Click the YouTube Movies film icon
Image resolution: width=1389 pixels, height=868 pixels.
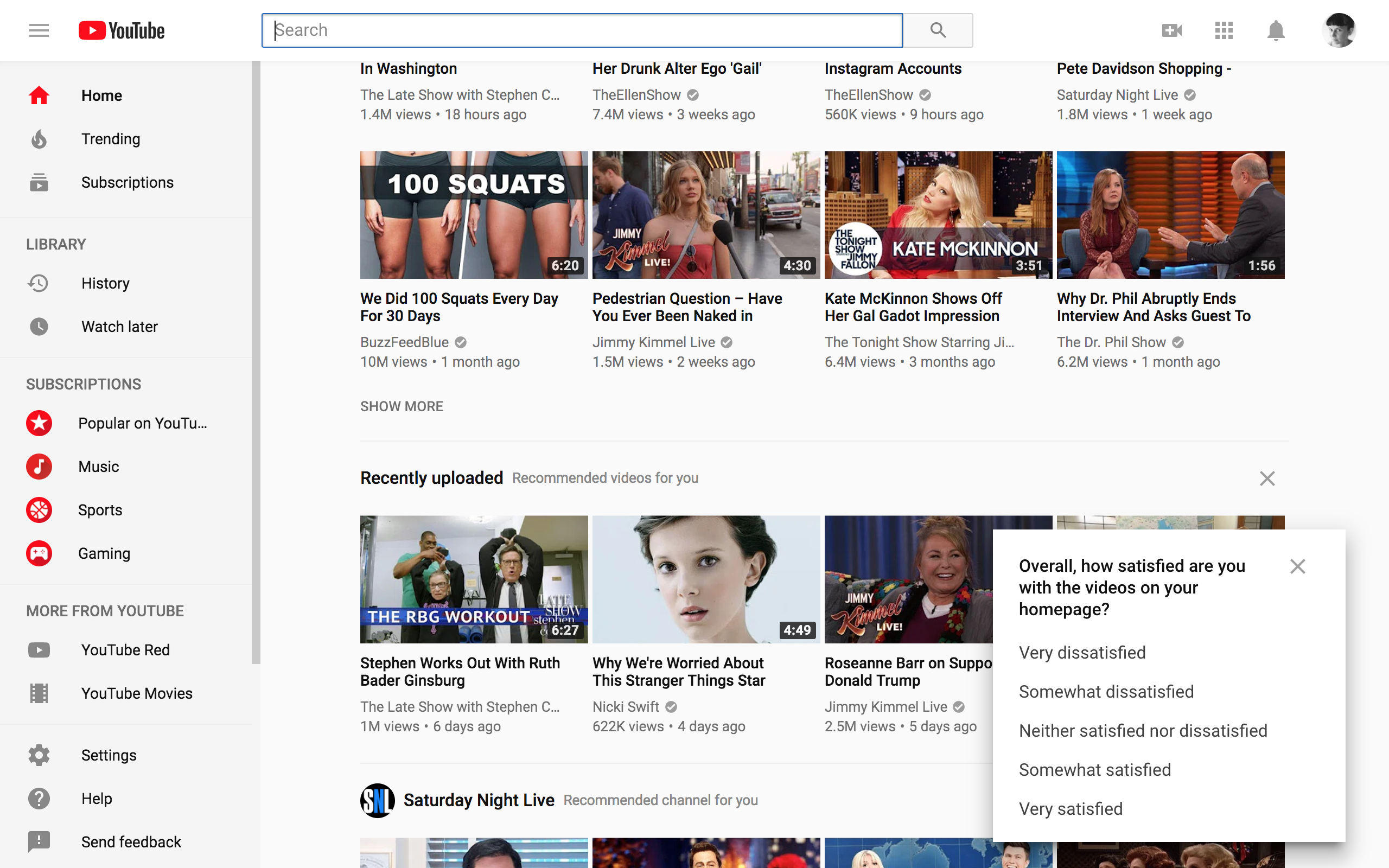point(39,693)
